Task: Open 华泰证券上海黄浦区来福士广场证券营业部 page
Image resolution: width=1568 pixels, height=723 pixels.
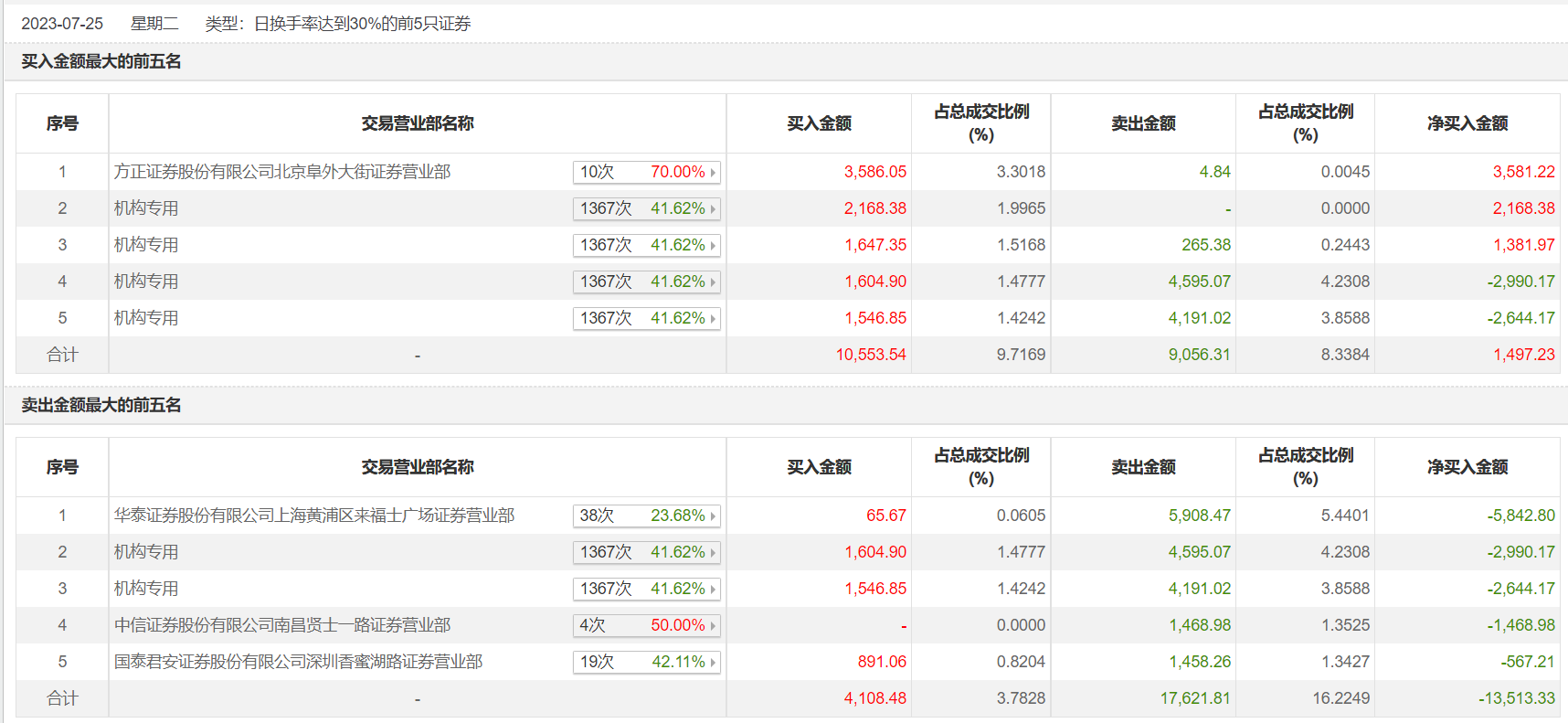Action: [x=313, y=516]
